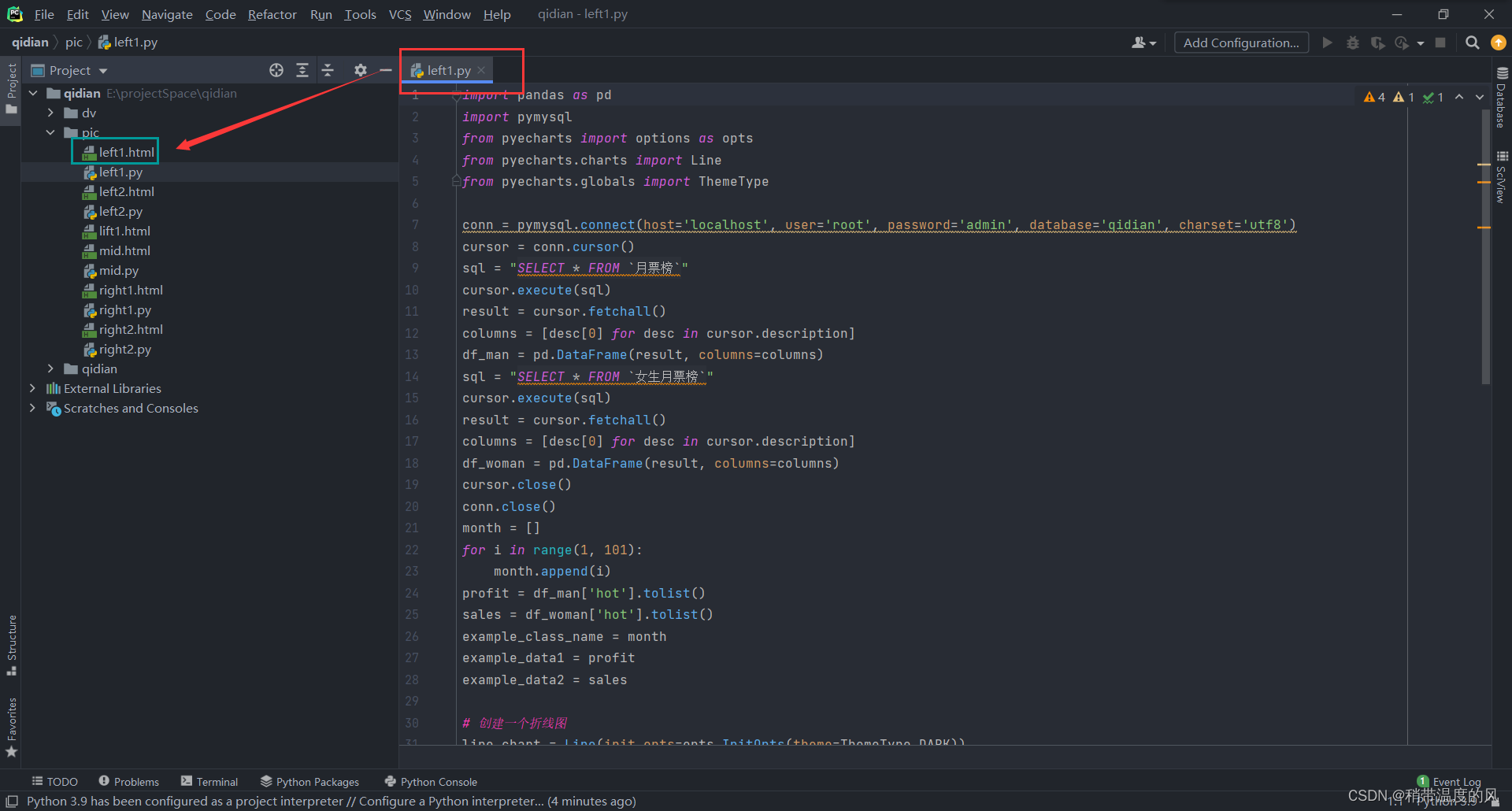The height and width of the screenshot is (811, 1512).
Task: Expand External Libraries node
Action: click(33, 388)
